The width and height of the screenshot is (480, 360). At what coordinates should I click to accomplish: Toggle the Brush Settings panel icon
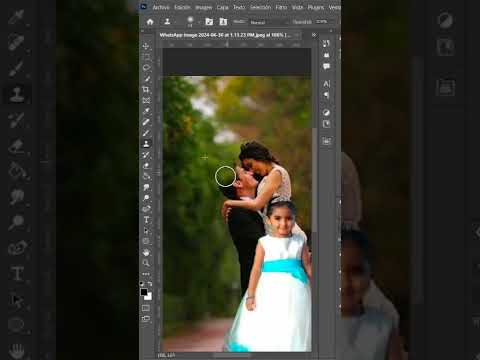[209, 22]
